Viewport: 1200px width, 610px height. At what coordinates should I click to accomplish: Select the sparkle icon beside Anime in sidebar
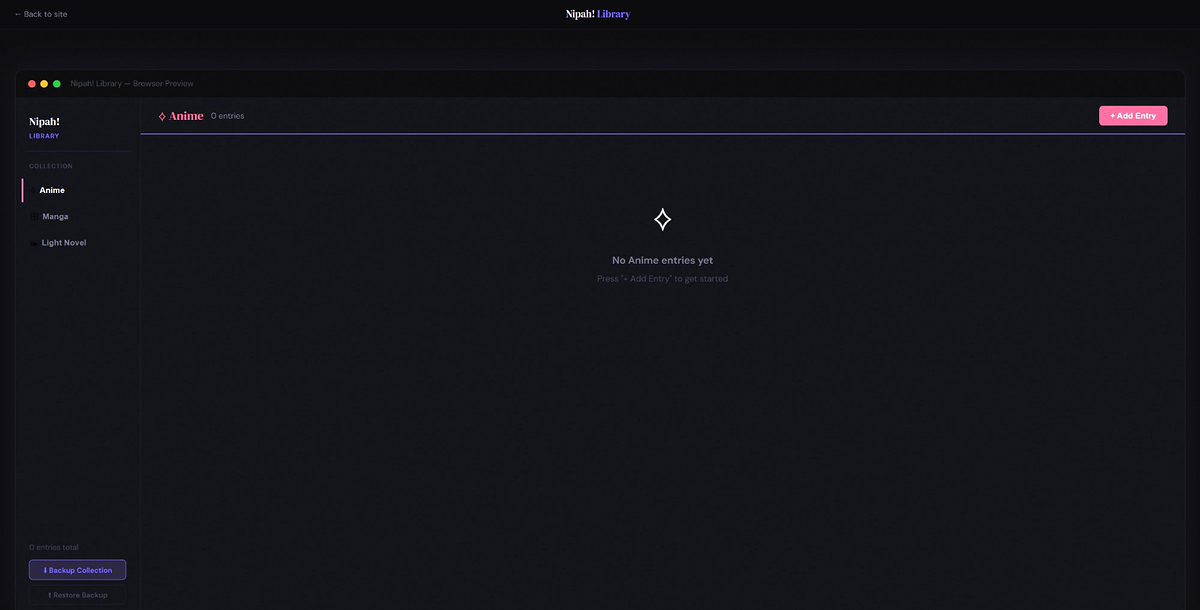[x=33, y=190]
